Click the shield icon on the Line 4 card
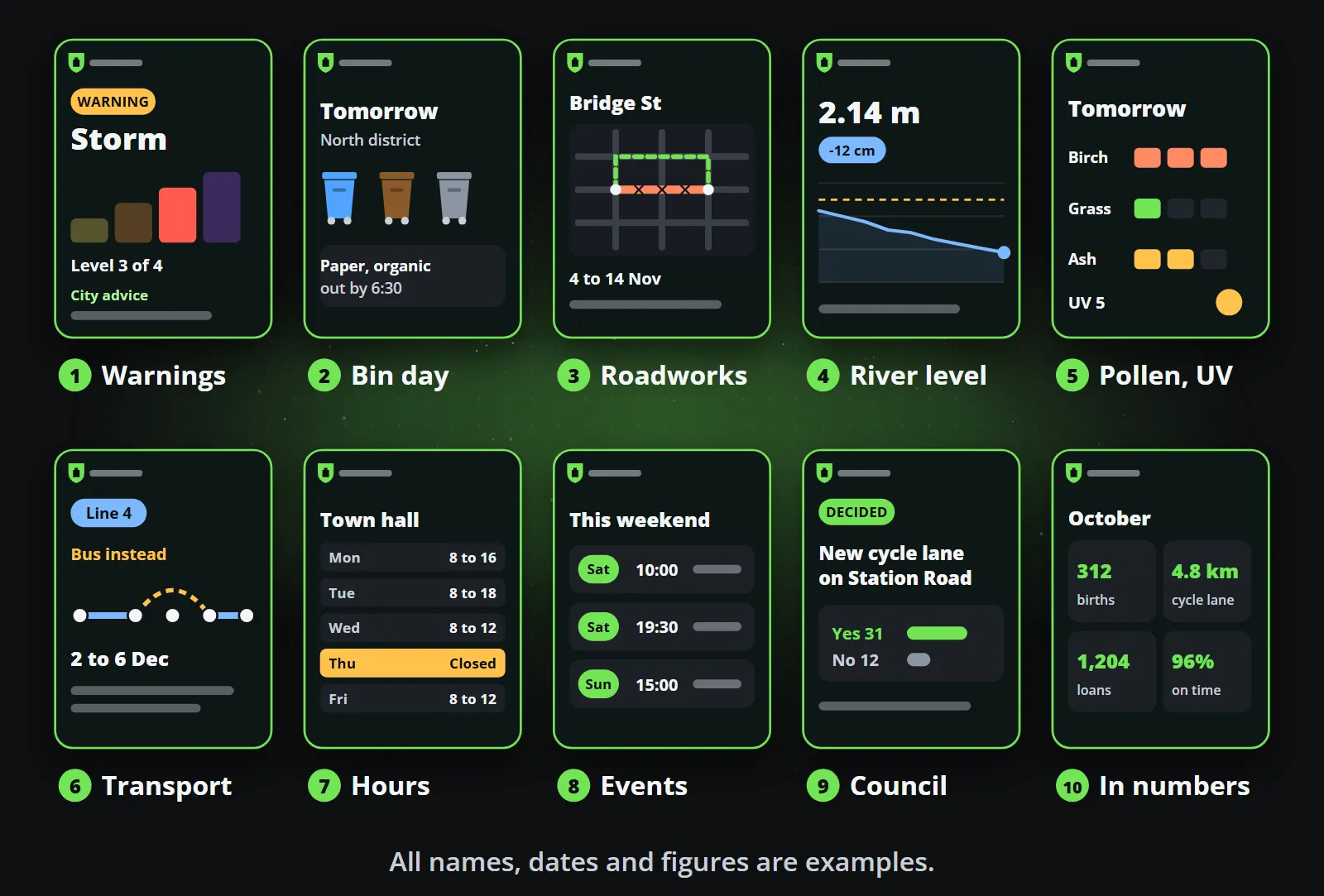Viewport: 1324px width, 896px height. click(x=76, y=472)
